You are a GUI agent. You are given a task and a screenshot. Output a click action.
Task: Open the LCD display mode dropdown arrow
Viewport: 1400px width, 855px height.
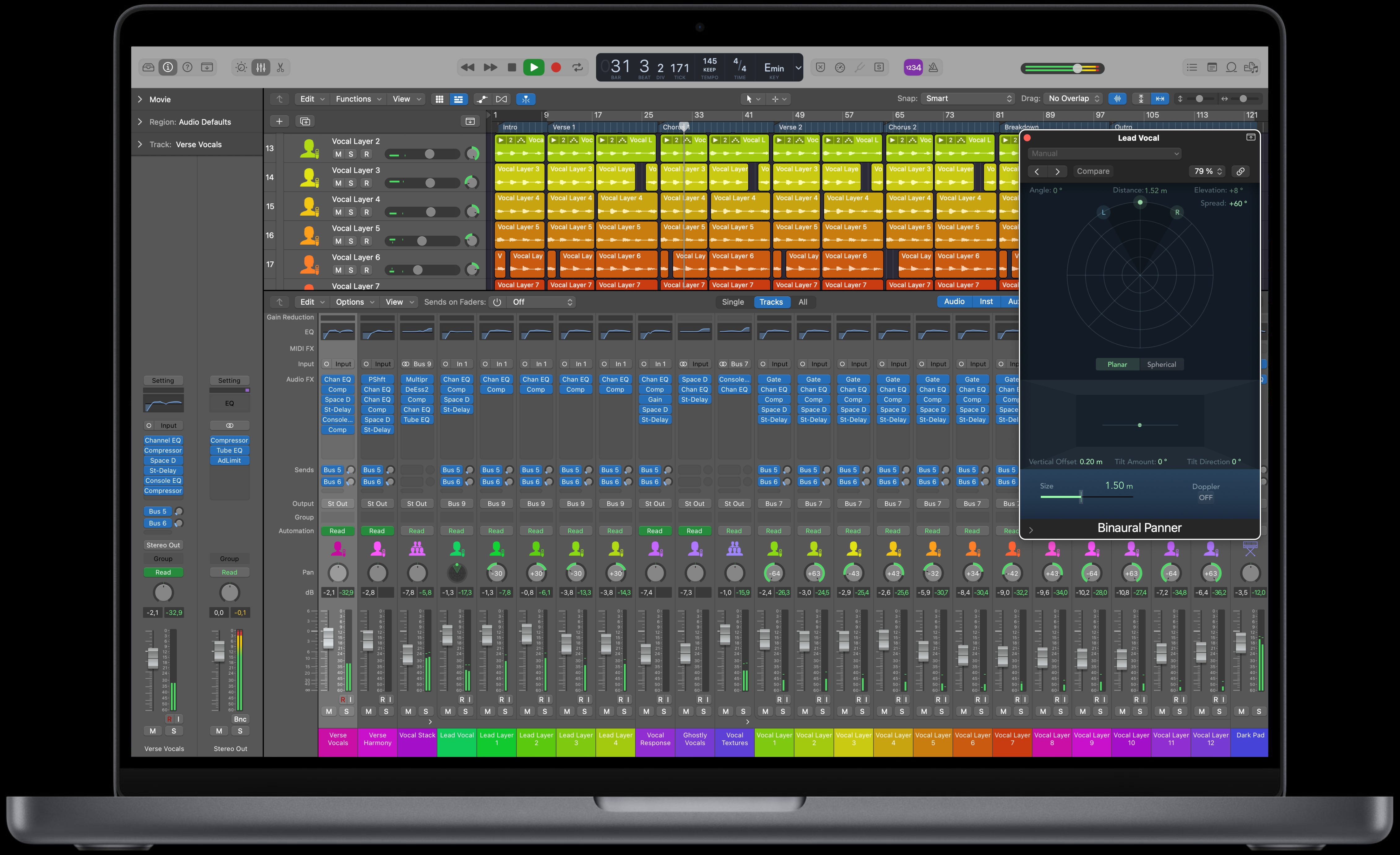[x=798, y=68]
